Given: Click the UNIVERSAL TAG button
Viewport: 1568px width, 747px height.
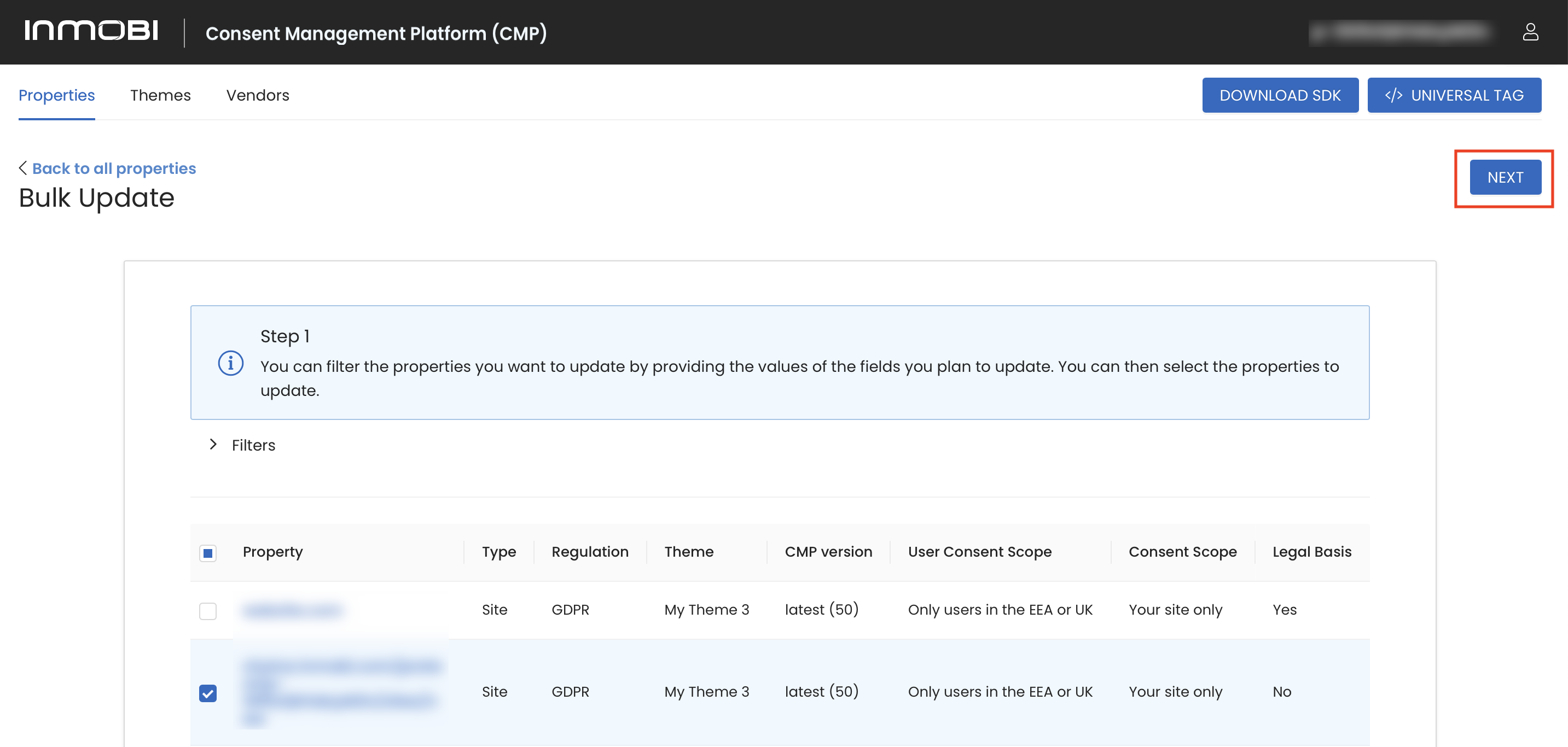Looking at the screenshot, I should coord(1454,96).
